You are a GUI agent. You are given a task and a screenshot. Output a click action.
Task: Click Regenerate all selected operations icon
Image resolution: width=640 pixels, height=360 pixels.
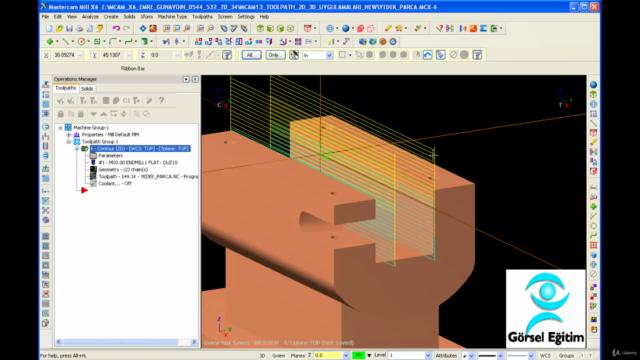(83, 100)
